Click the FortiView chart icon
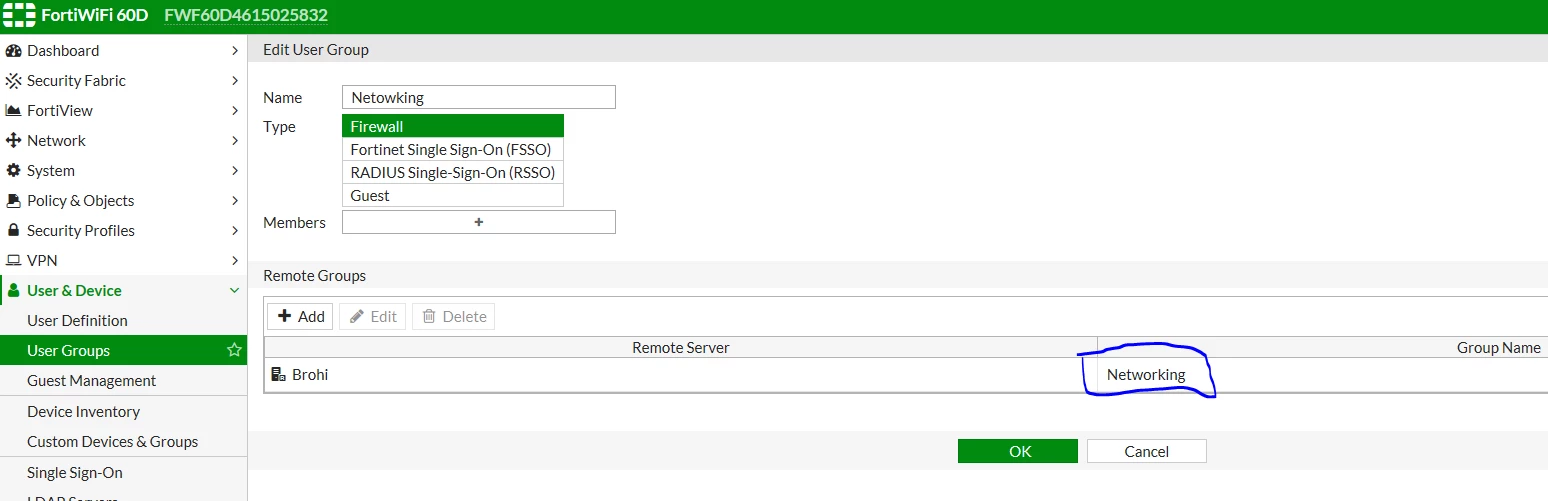 click(x=13, y=111)
